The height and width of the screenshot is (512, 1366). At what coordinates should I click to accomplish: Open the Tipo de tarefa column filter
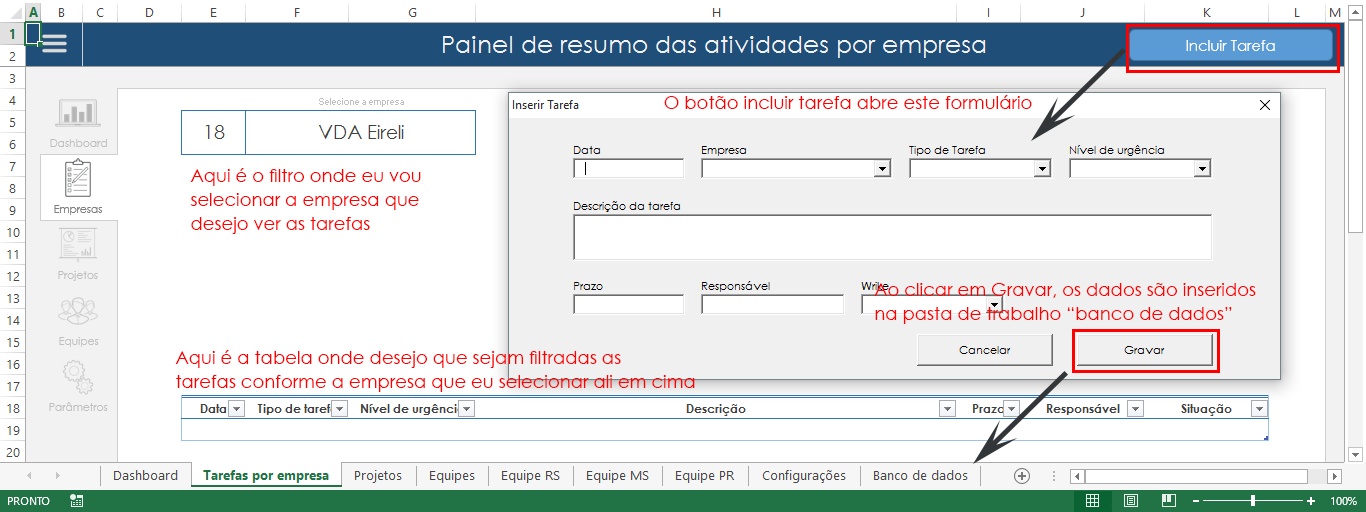[339, 408]
